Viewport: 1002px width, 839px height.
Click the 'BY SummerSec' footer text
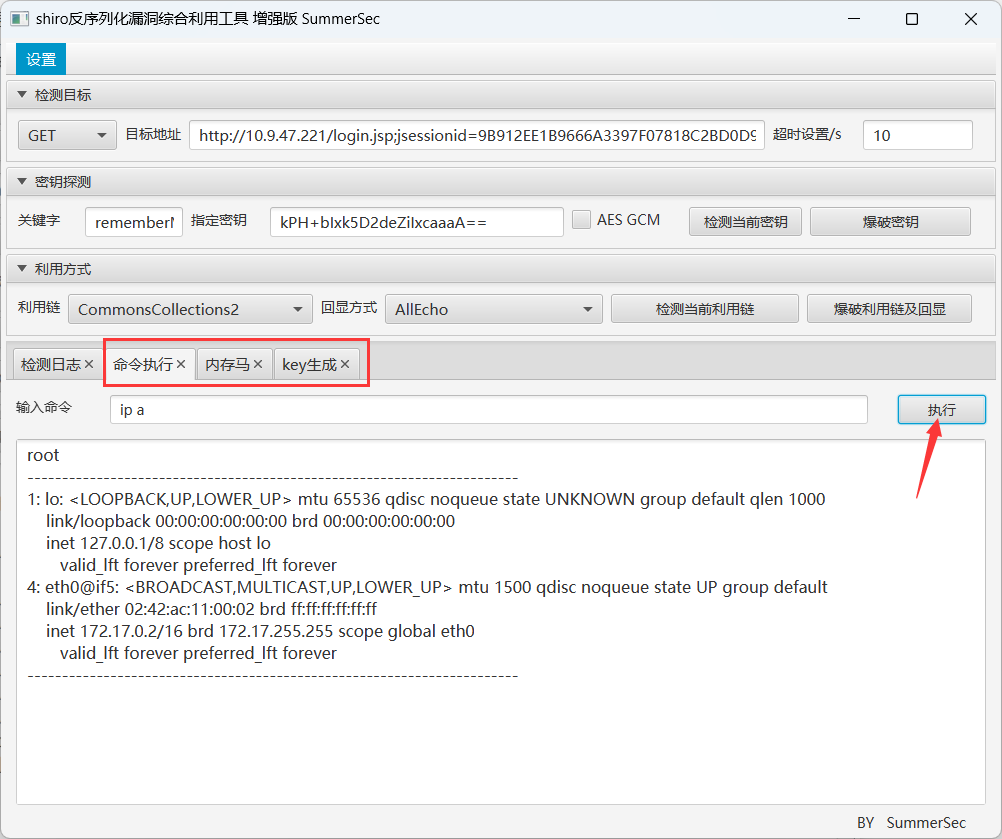[x=911, y=822]
